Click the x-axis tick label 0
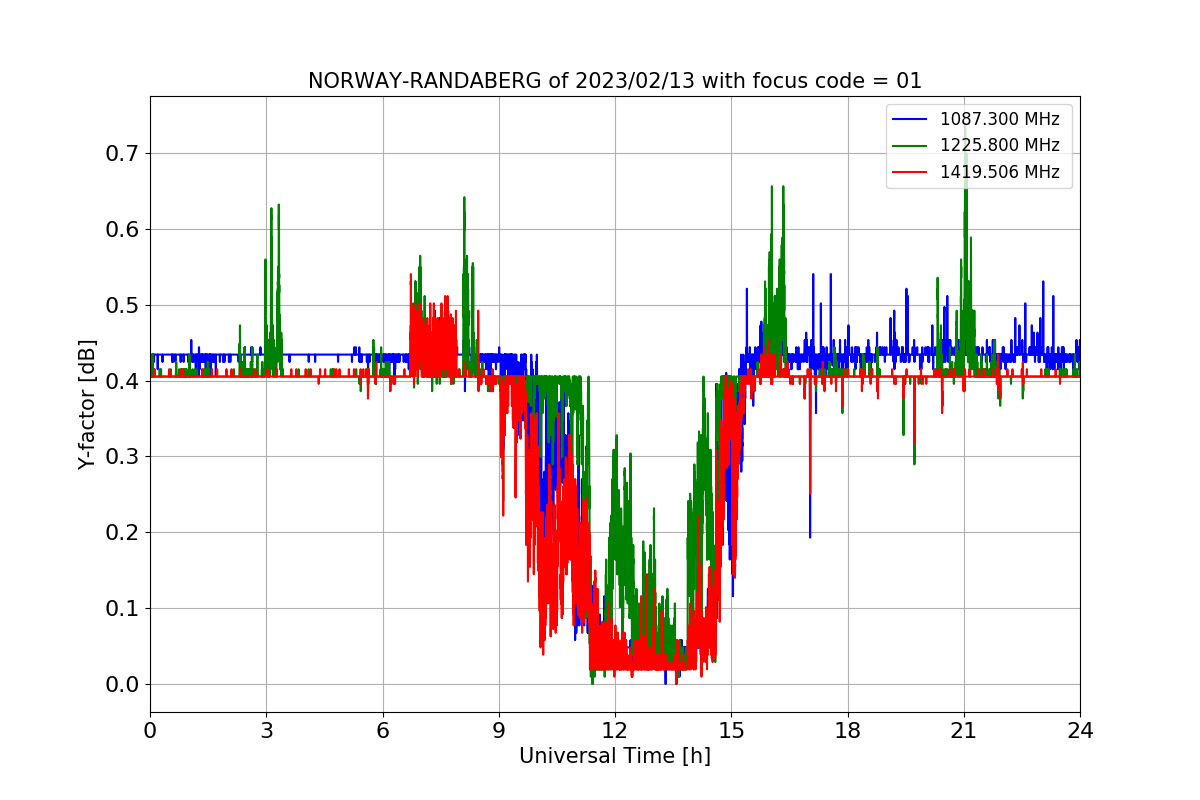The image size is (1200, 800). [x=150, y=731]
